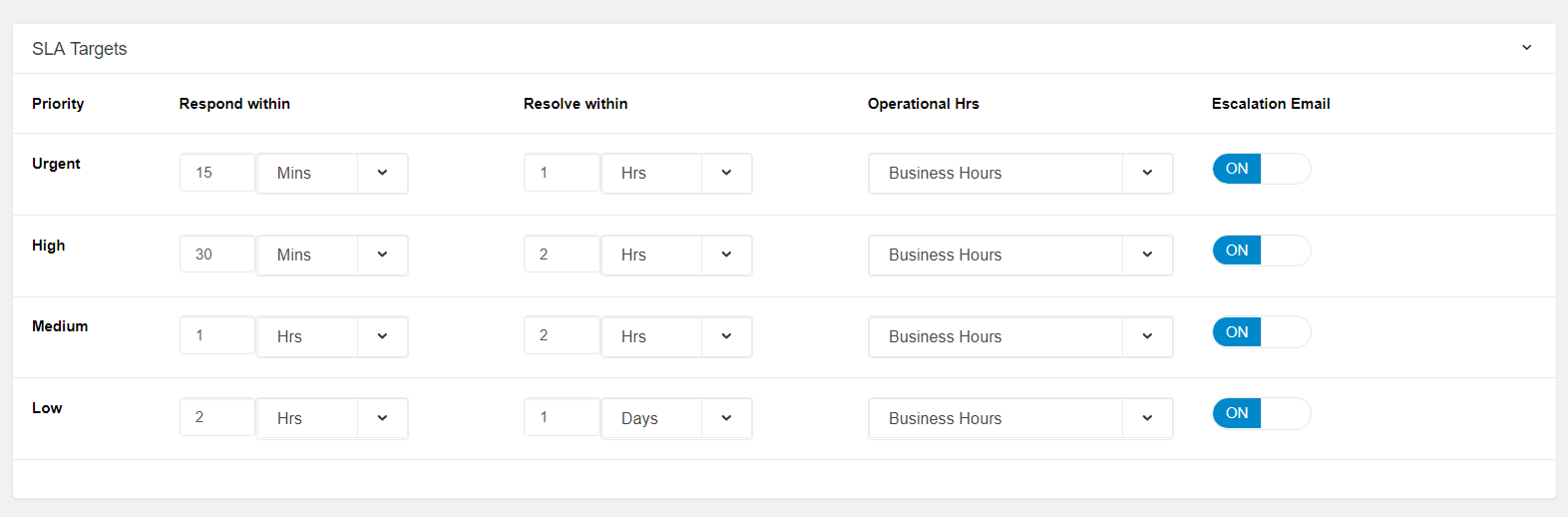Turn off Medium priority escalation email
The height and width of the screenshot is (517, 1568).
pyautogui.click(x=1261, y=332)
